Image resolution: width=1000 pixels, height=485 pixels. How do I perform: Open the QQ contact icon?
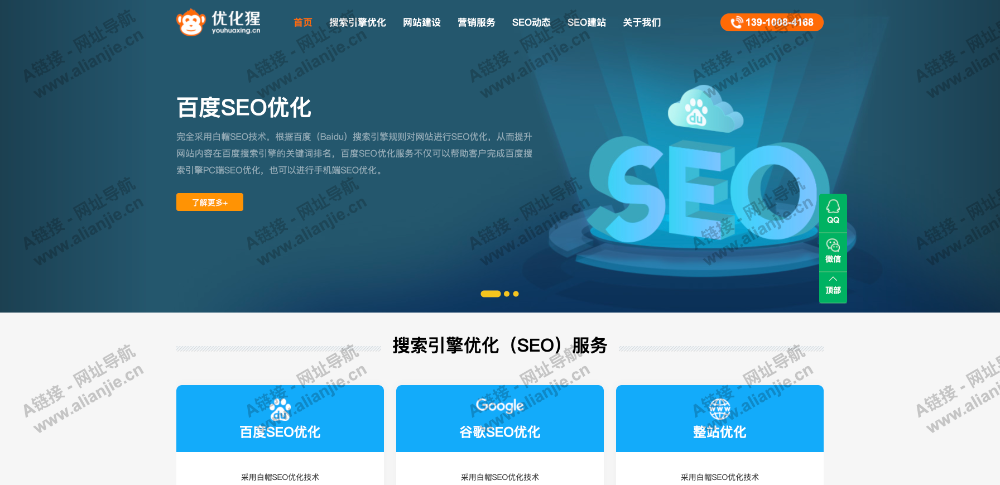833,212
